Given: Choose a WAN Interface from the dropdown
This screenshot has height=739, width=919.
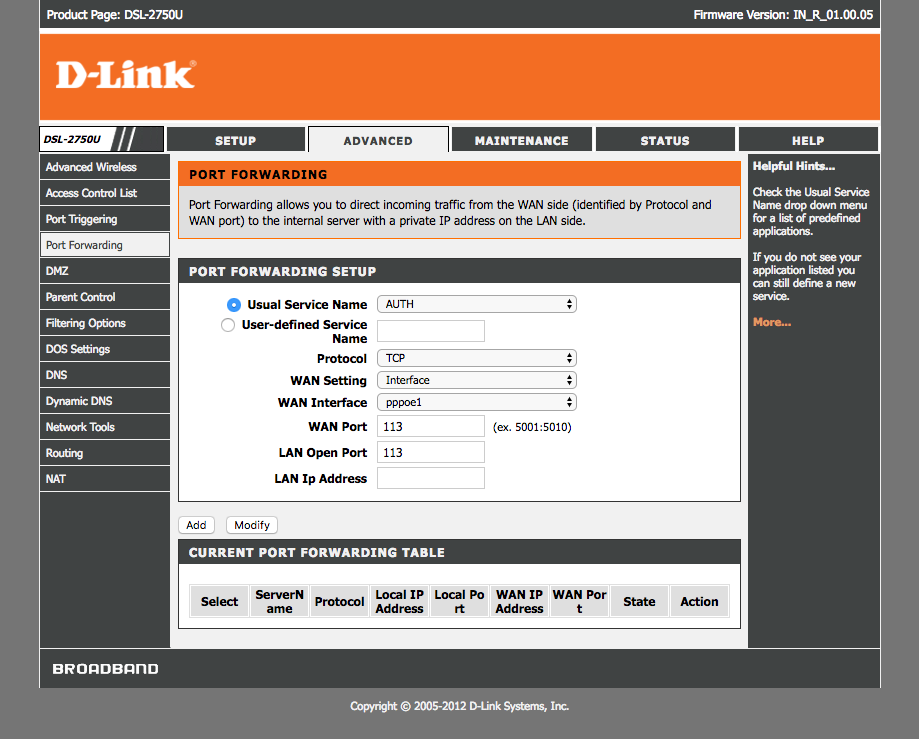Looking at the screenshot, I should point(476,402).
